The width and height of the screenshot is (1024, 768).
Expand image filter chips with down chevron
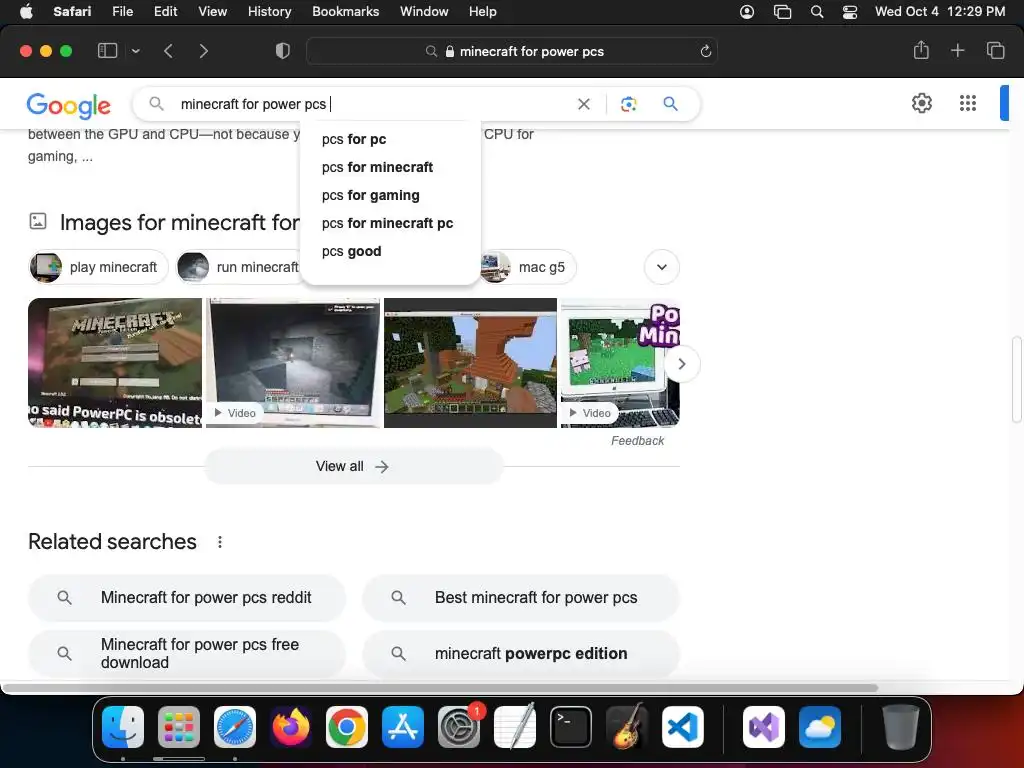[x=662, y=267]
